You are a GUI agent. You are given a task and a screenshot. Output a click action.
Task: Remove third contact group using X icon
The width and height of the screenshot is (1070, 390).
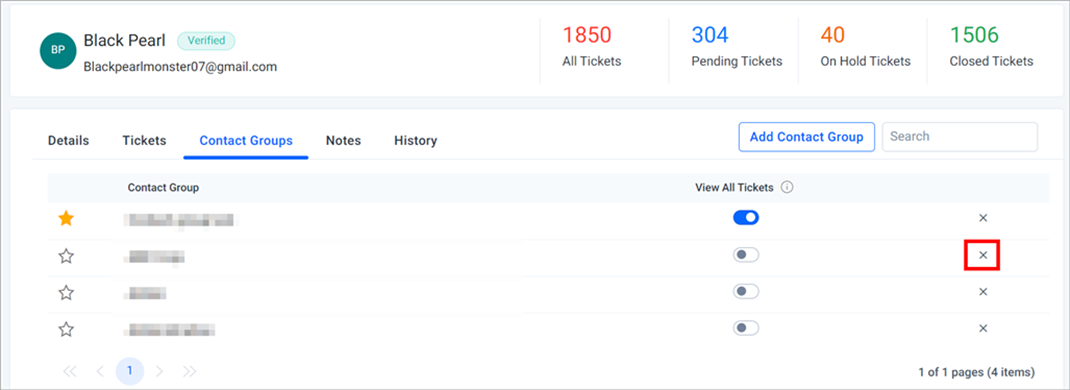[983, 292]
